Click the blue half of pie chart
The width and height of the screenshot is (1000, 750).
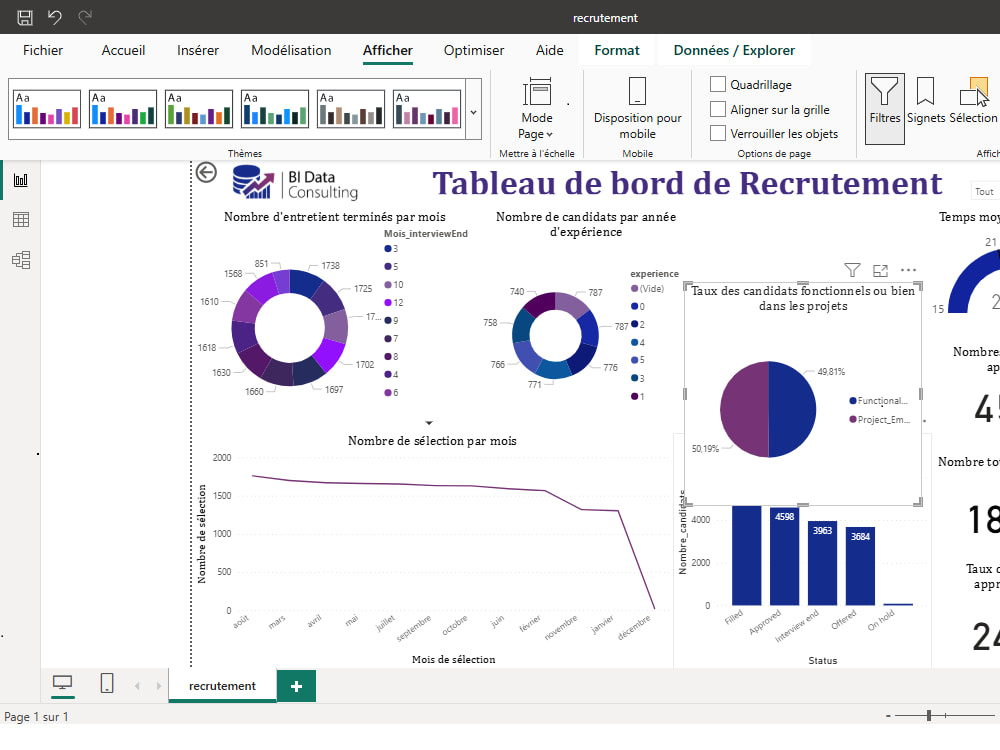(x=793, y=409)
